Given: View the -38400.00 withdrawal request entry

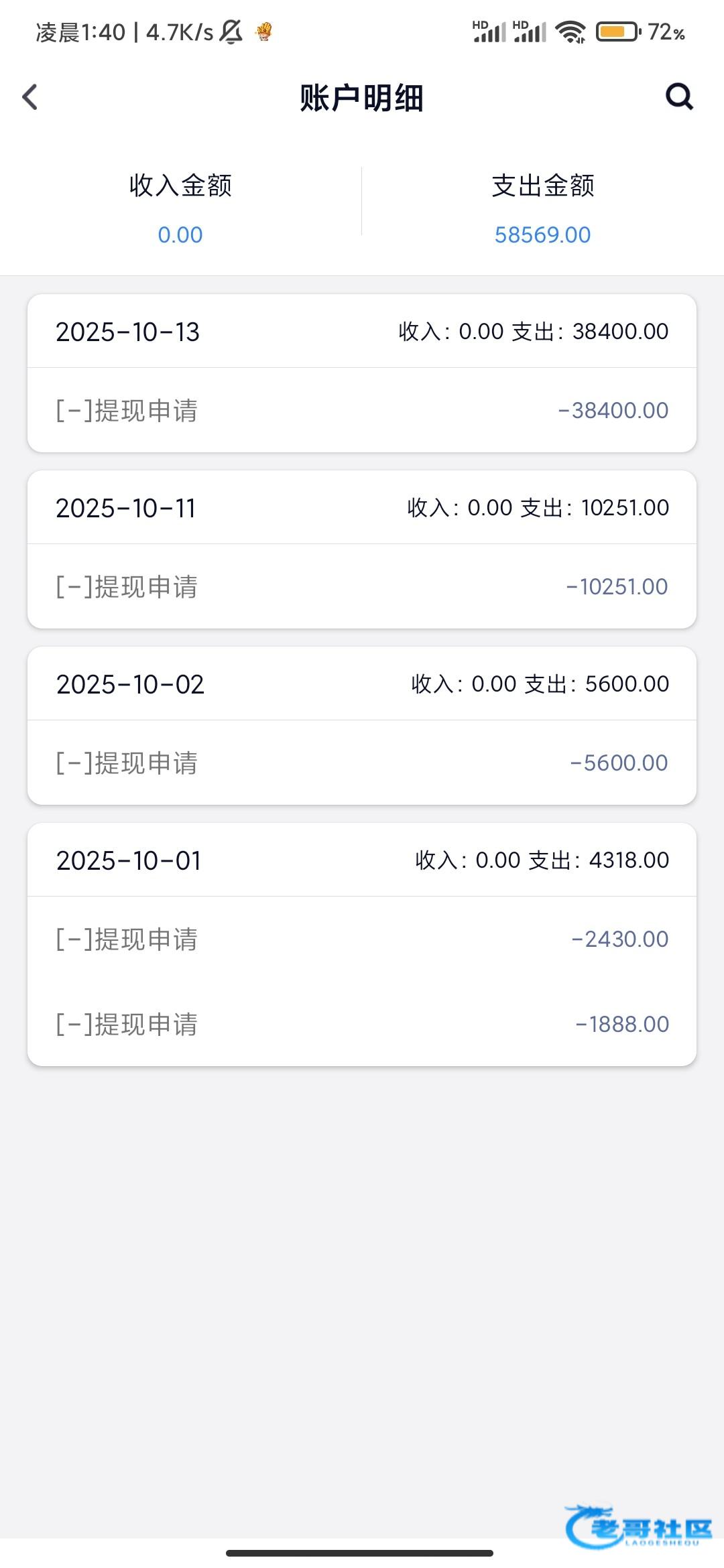Looking at the screenshot, I should [x=362, y=410].
